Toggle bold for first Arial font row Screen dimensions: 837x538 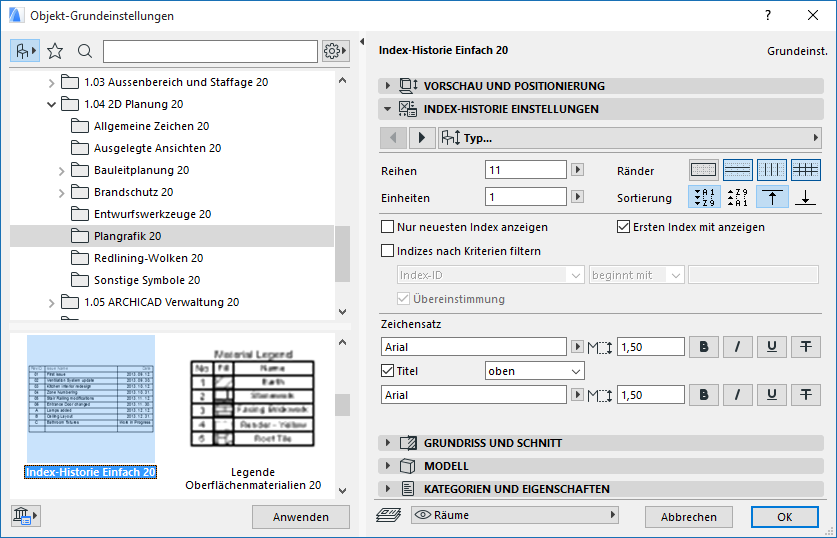click(704, 347)
